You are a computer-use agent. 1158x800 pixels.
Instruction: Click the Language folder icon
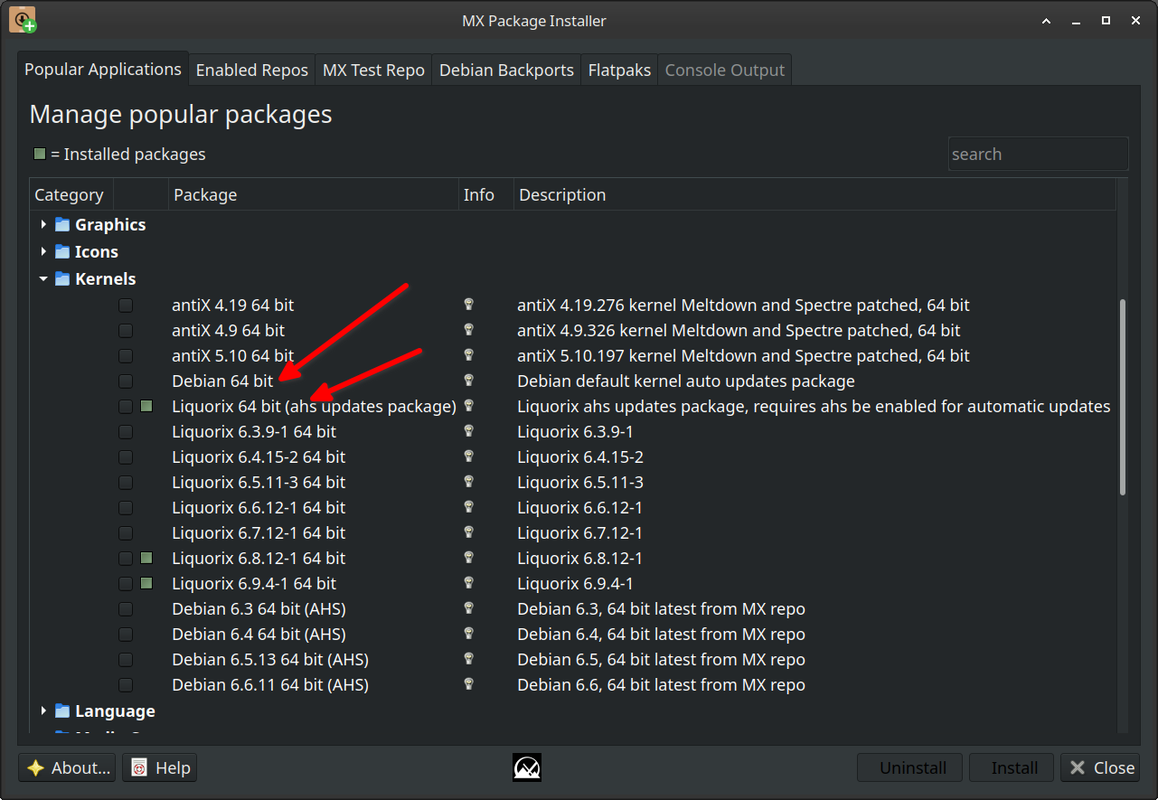(63, 711)
